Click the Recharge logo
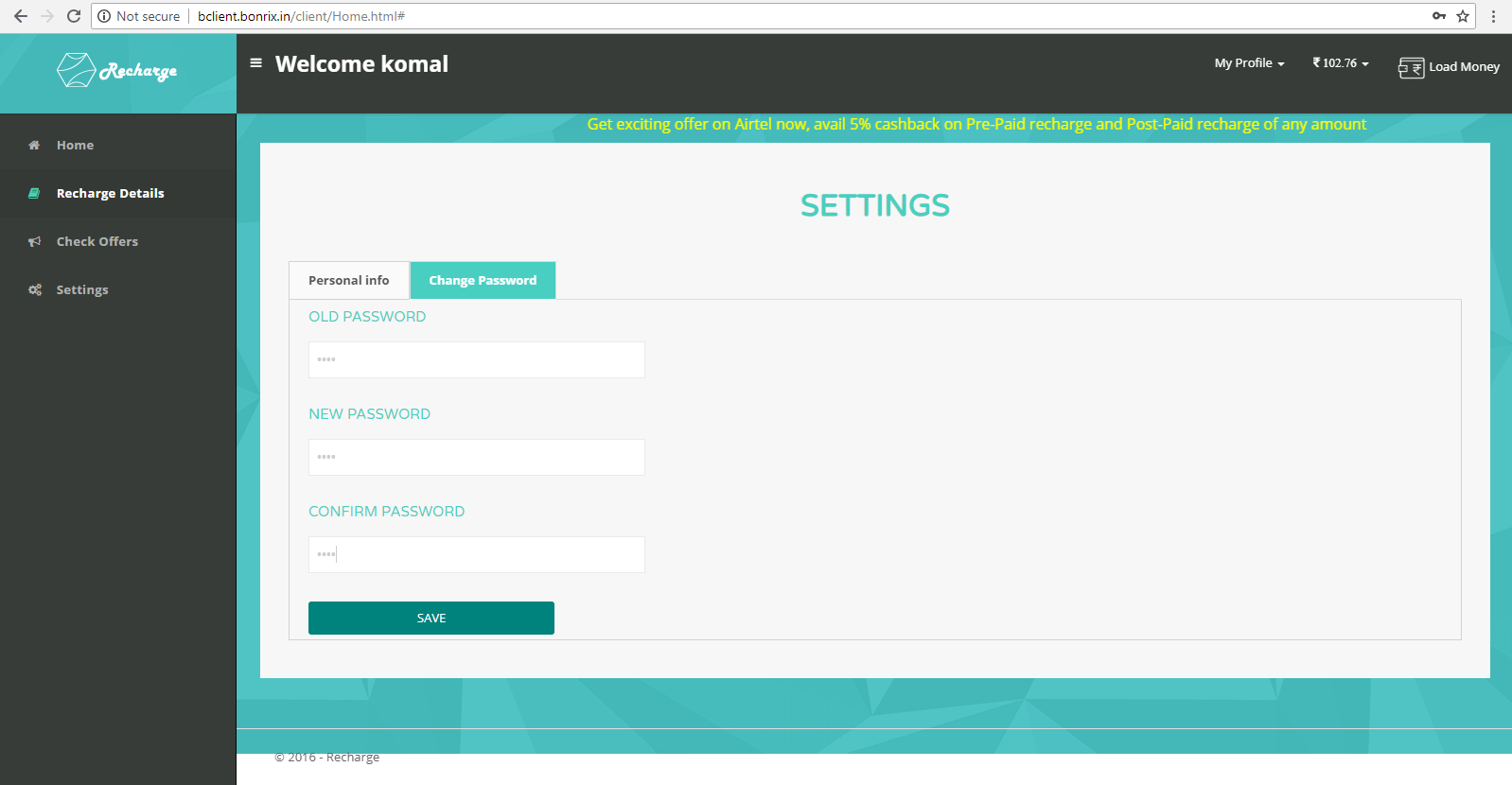Screen dimensions: 1512x785 click(x=117, y=70)
